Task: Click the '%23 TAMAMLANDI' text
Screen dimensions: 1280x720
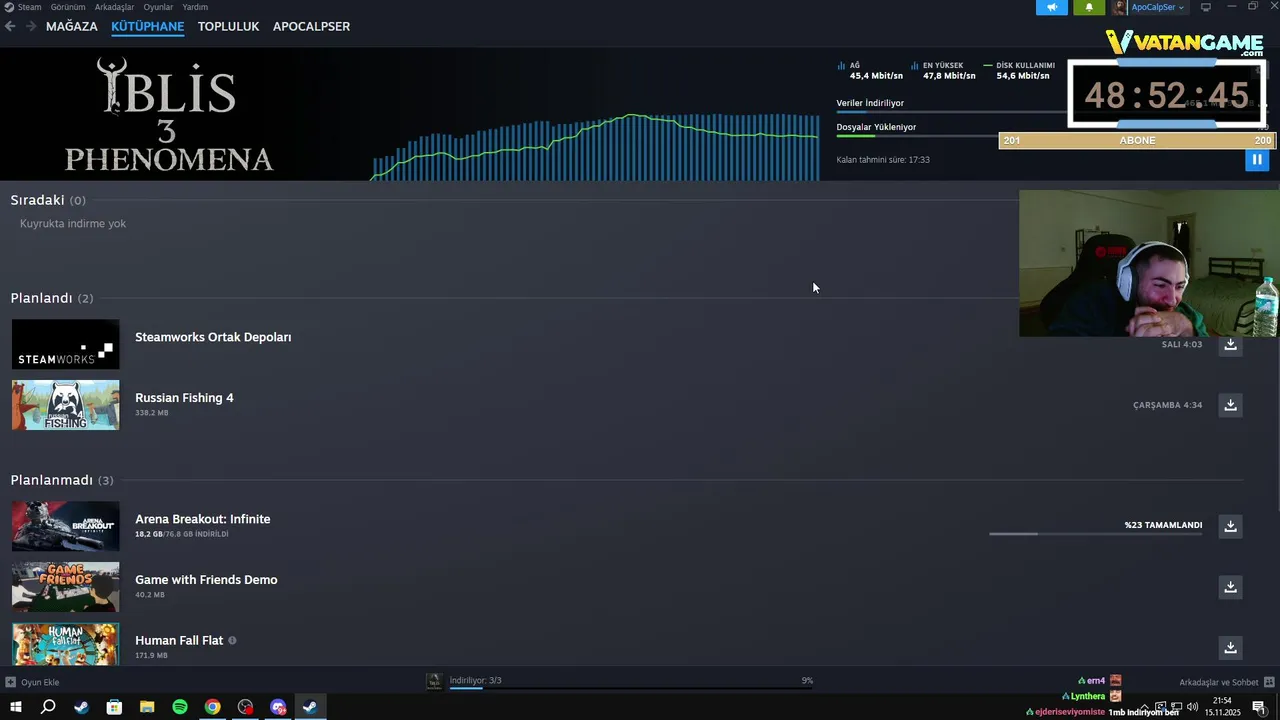Action: click(1163, 525)
